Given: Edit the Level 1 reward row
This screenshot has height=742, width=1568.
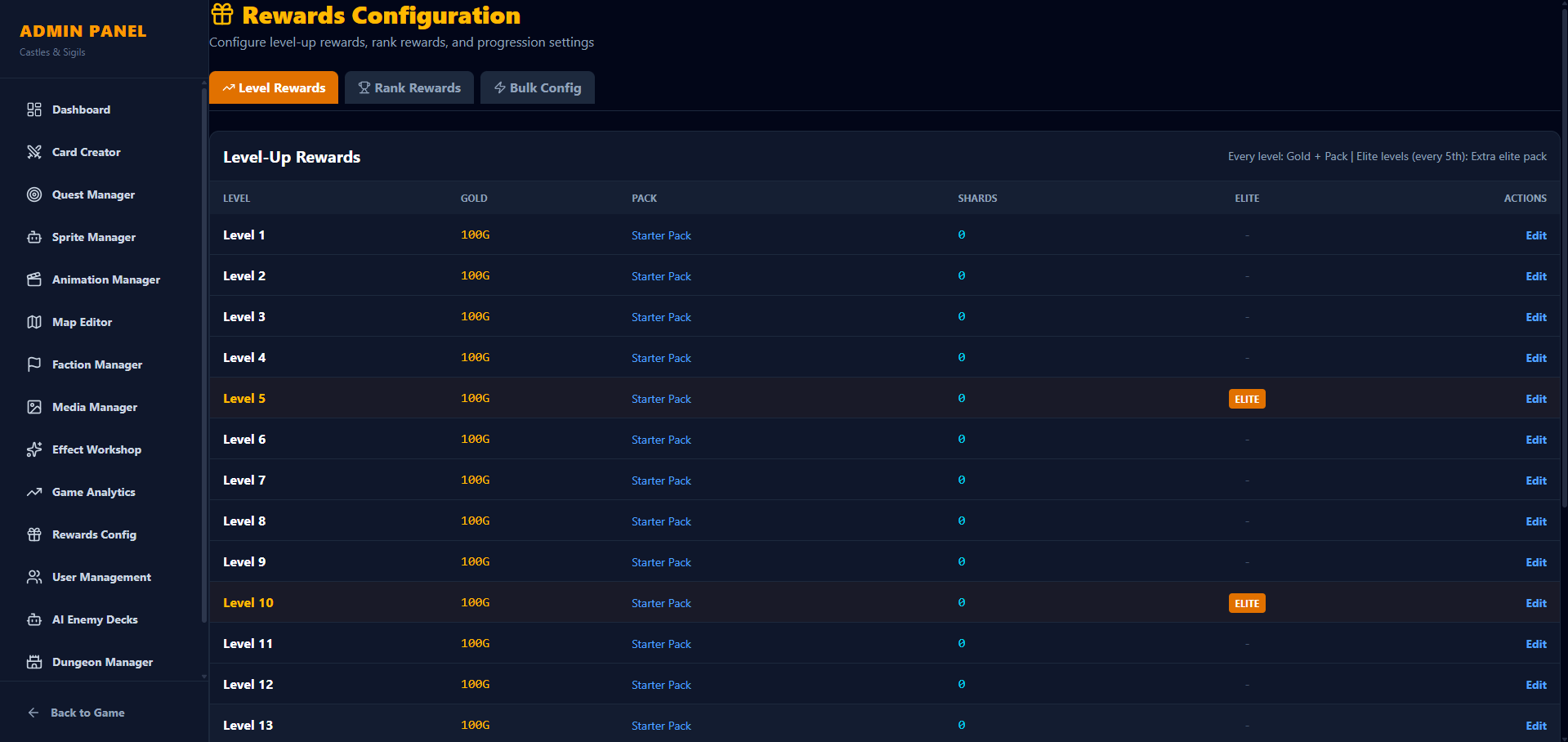Looking at the screenshot, I should tap(1536, 235).
